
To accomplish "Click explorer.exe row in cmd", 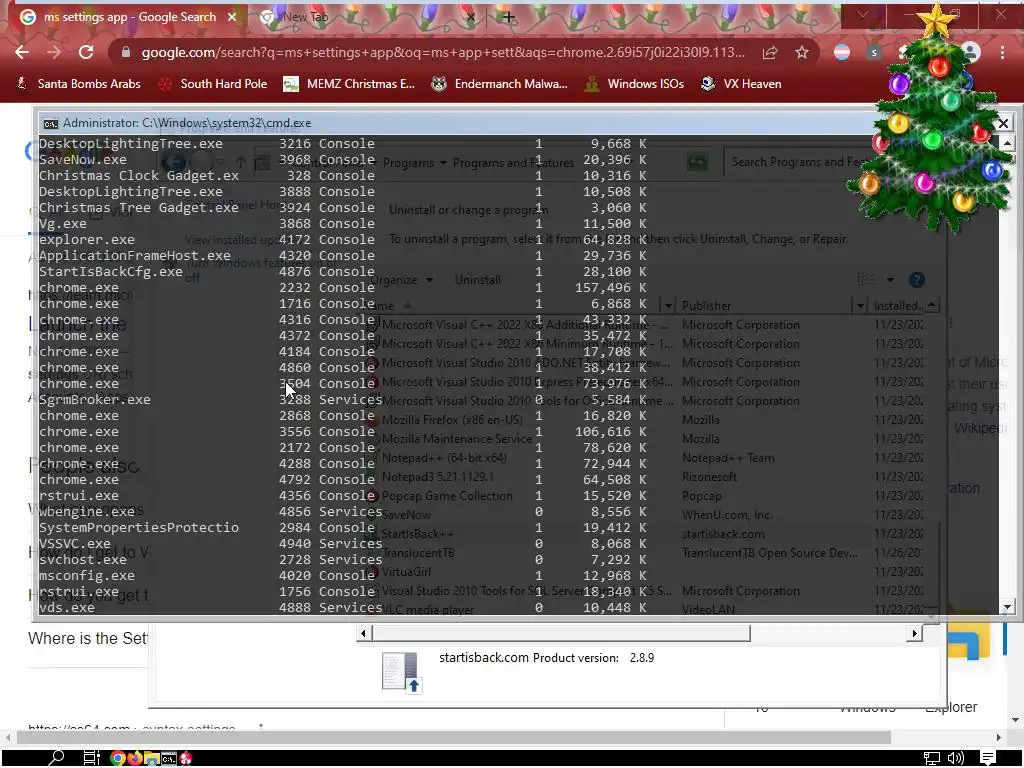I will (x=343, y=240).
